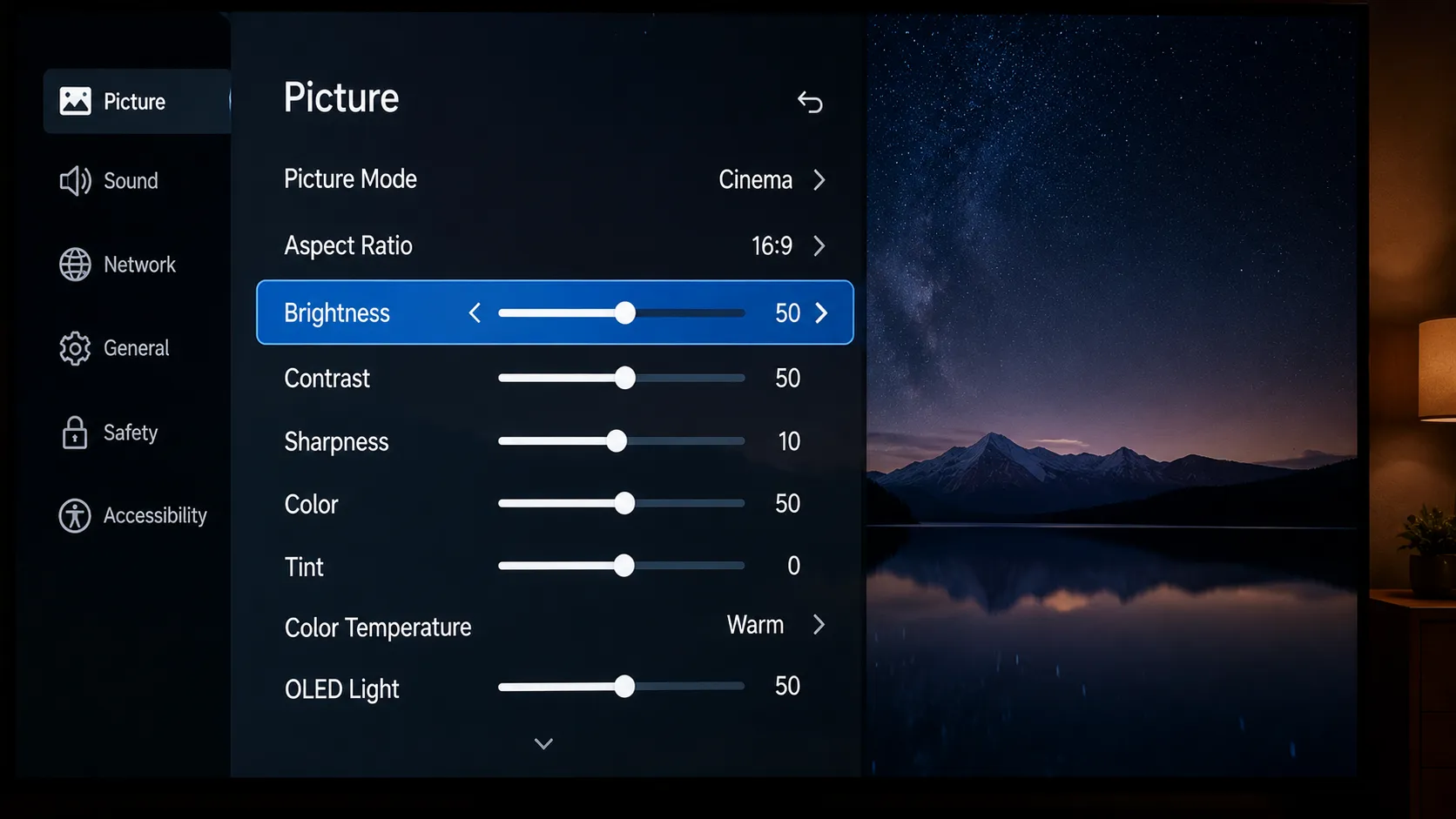Image resolution: width=1456 pixels, height=819 pixels.
Task: Click the Contrast slider handle
Action: [x=624, y=378]
